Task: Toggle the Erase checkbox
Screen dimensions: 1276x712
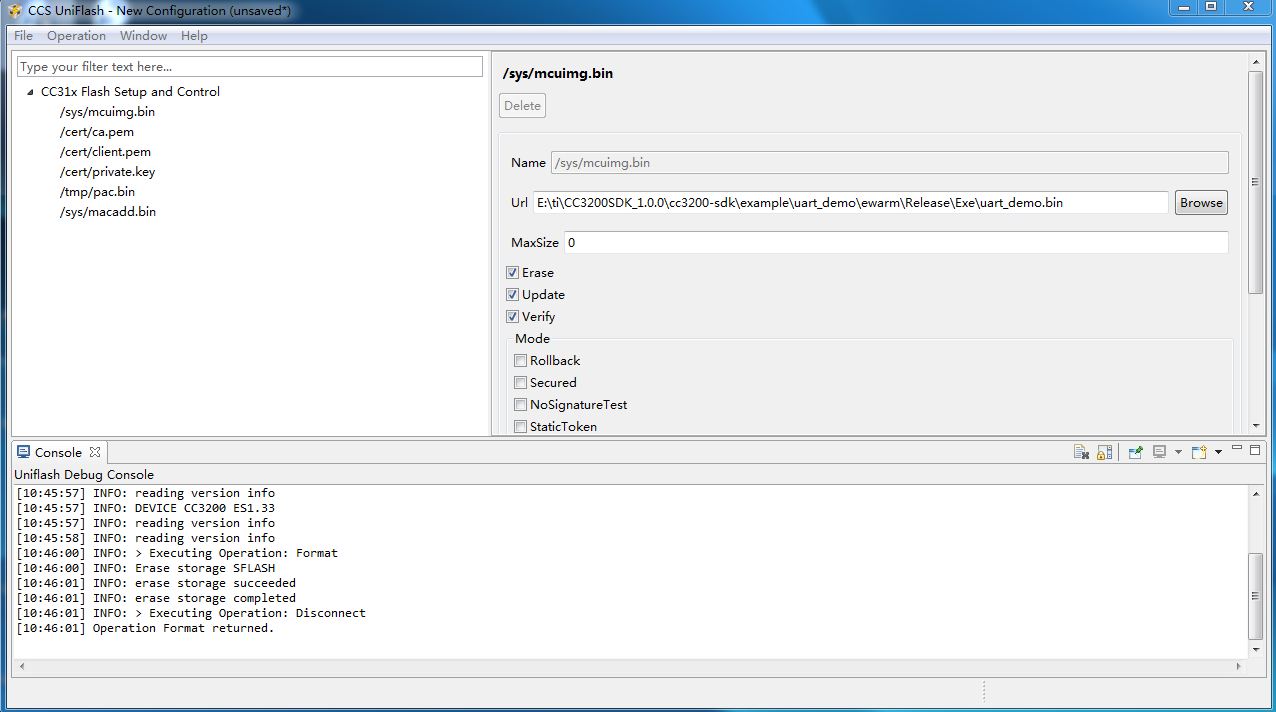Action: pos(512,272)
